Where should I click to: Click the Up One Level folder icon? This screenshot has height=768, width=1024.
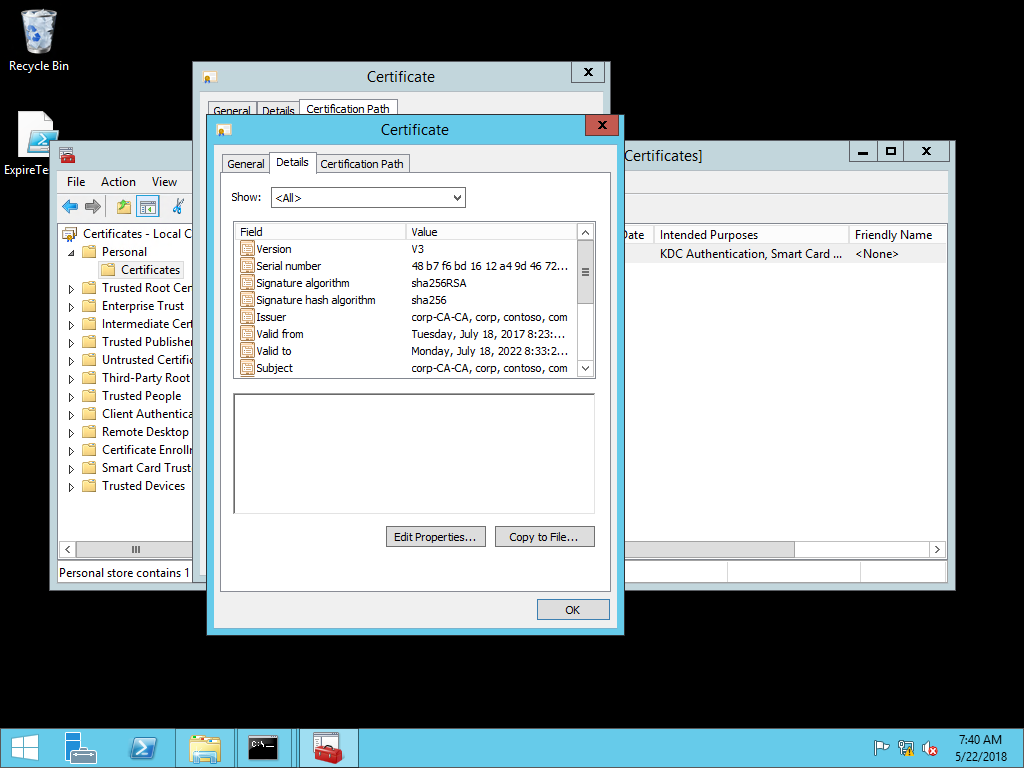123,207
